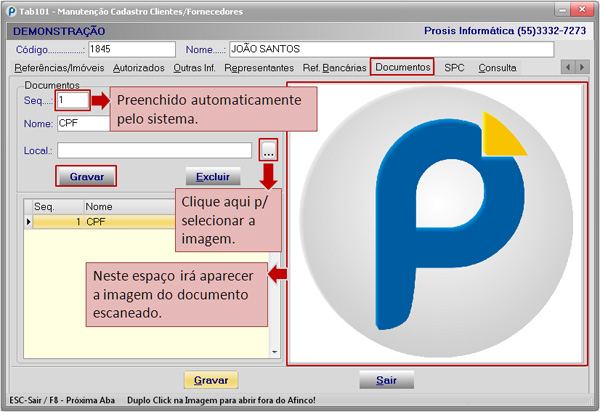Click the Nome column header in grid
600x412 pixels.
(x=130, y=207)
